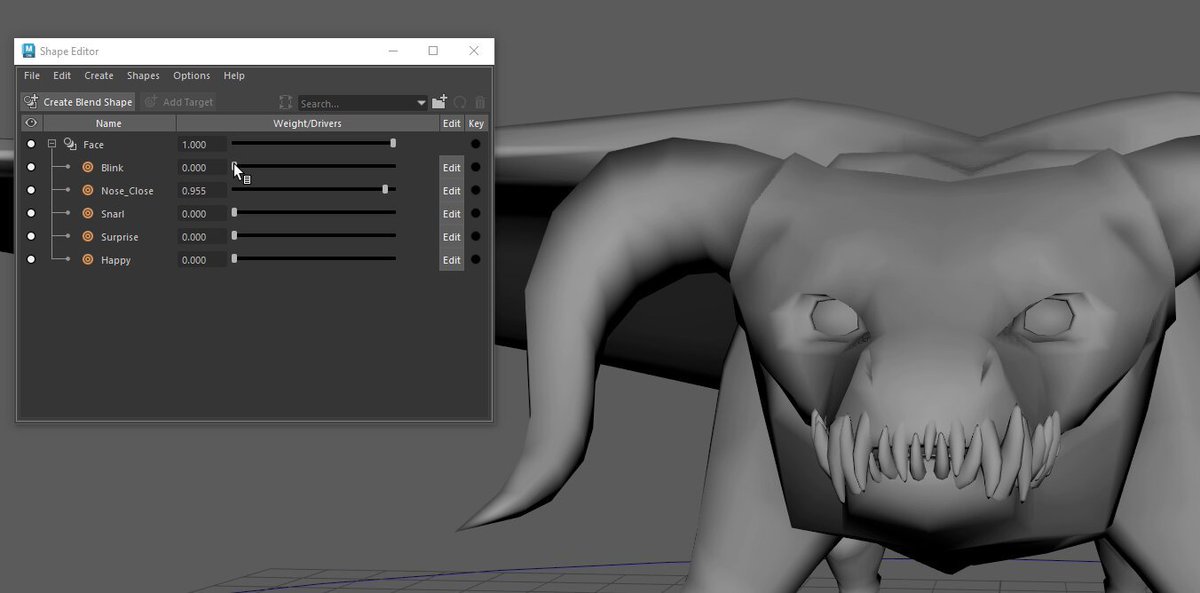Click the Nose_Close weight slider handle
This screenshot has width=1200, height=593.
point(385,189)
